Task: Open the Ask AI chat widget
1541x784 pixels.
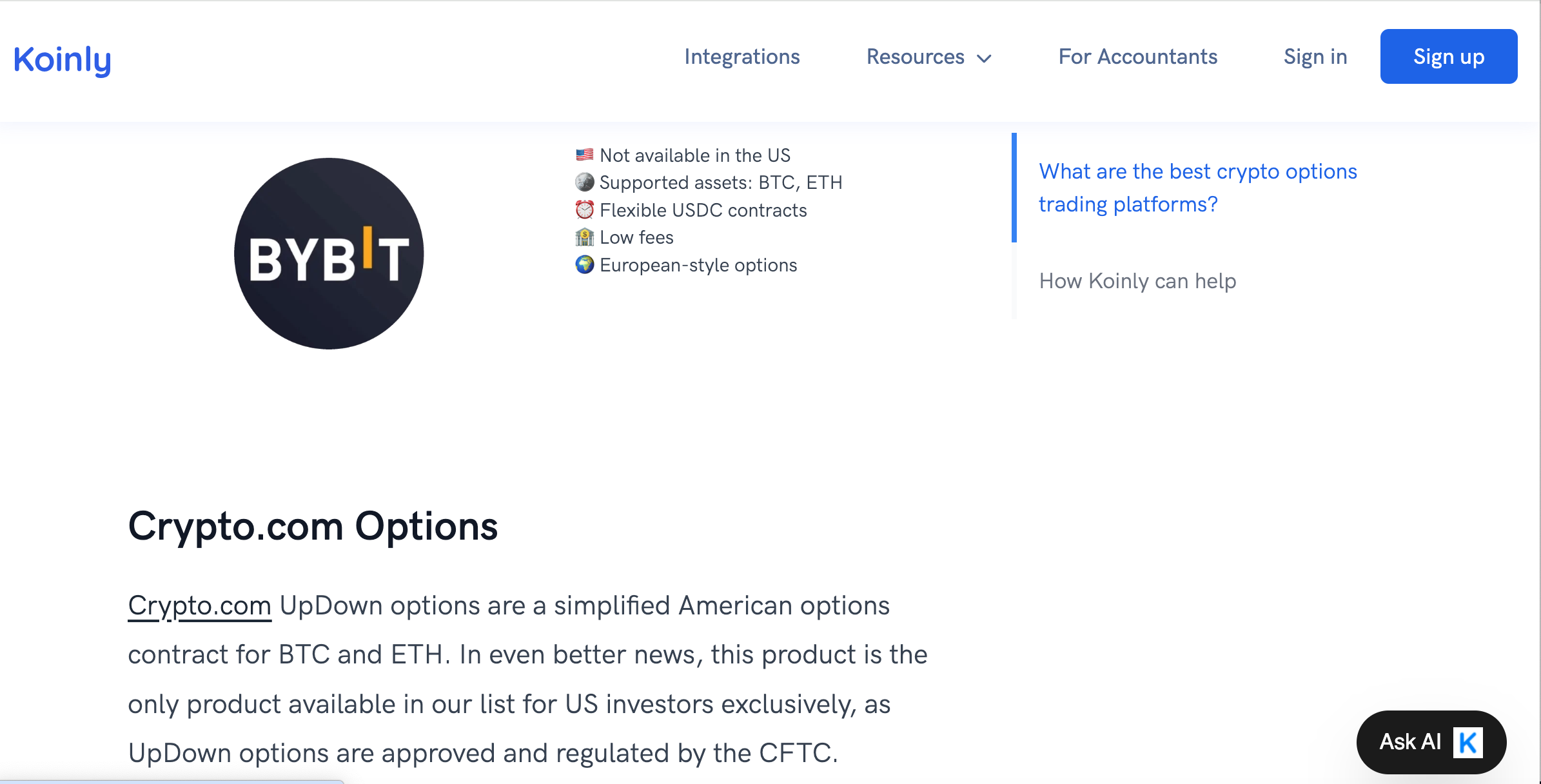Action: pos(1409,742)
